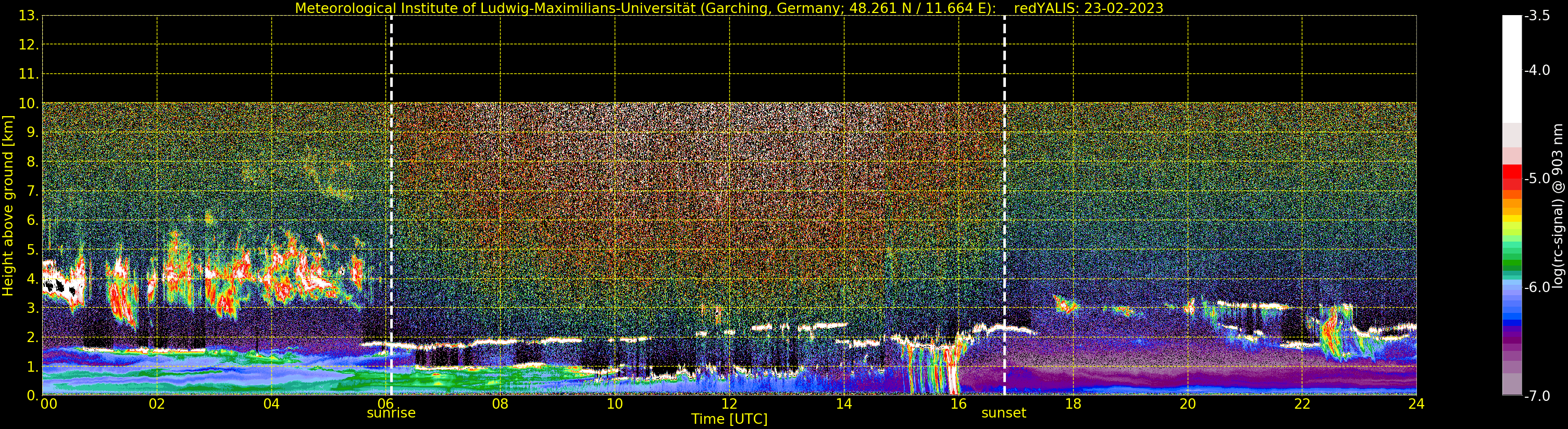Screen dimensions: 1568x429
Task: Click the '18' tick on the time axis
Action: pos(1073,403)
